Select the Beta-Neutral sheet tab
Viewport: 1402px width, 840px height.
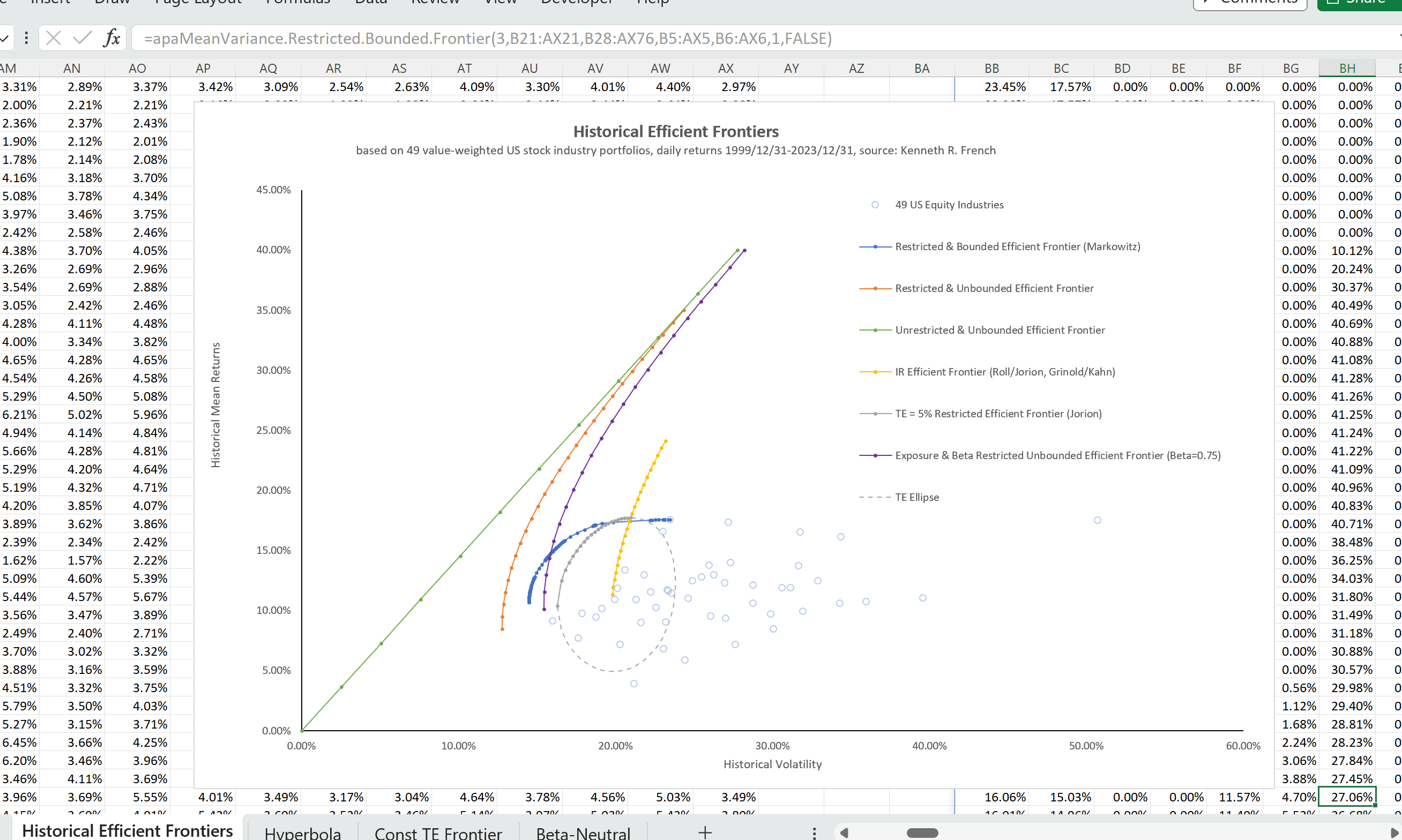(583, 832)
